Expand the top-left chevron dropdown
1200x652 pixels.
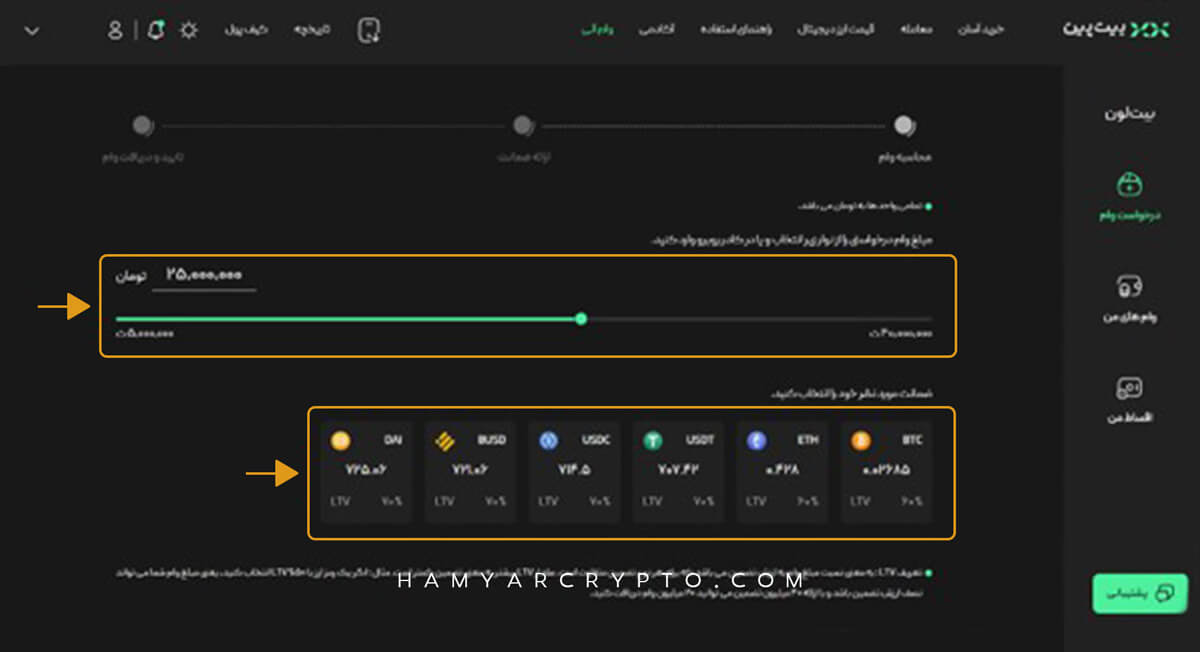[31, 30]
